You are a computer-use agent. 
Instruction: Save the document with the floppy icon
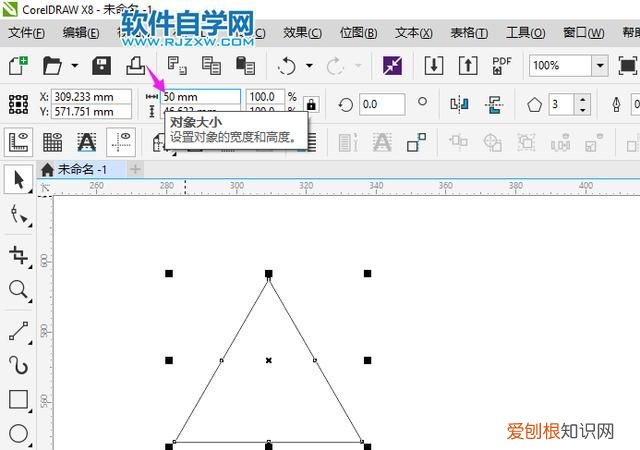[x=101, y=65]
